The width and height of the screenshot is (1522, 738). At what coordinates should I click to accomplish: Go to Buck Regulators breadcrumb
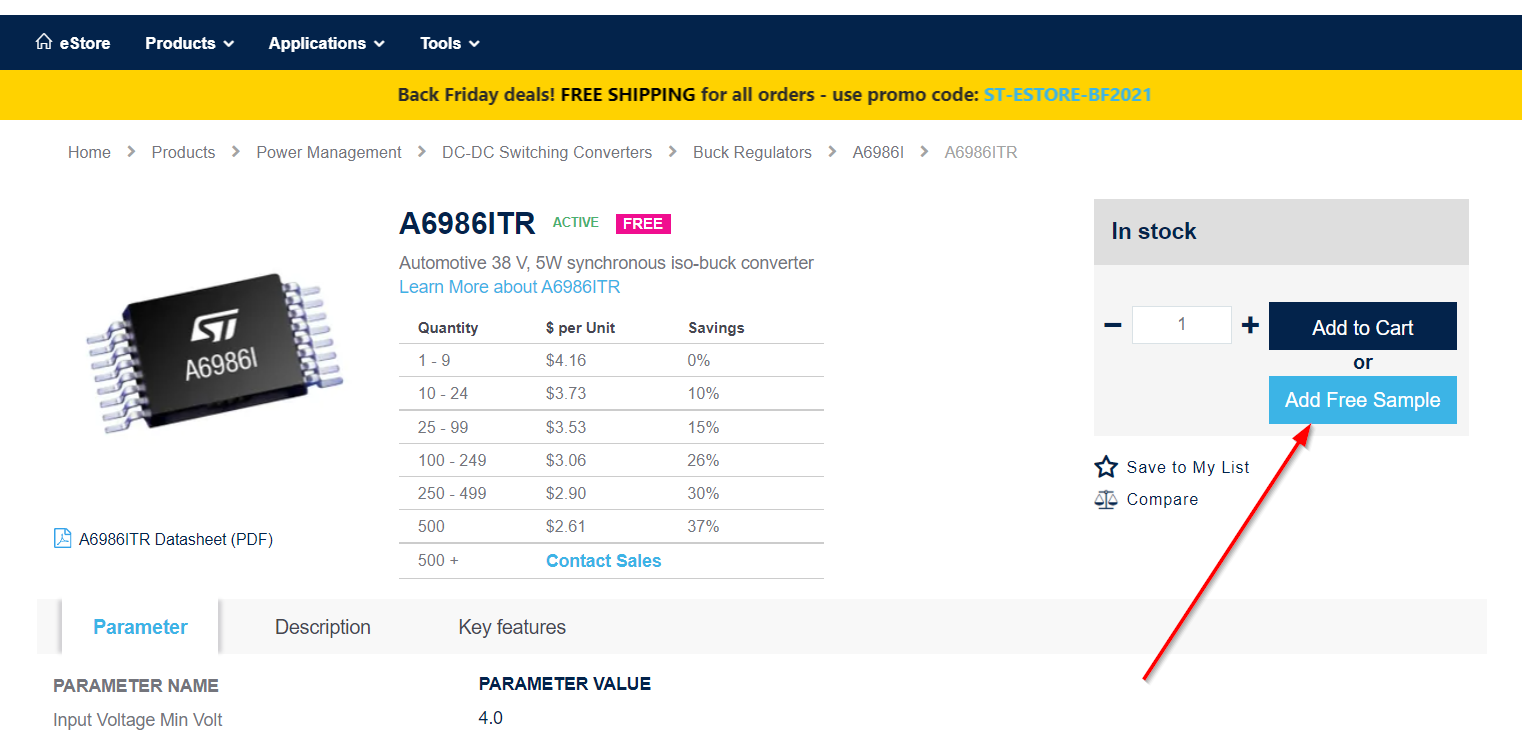752,152
